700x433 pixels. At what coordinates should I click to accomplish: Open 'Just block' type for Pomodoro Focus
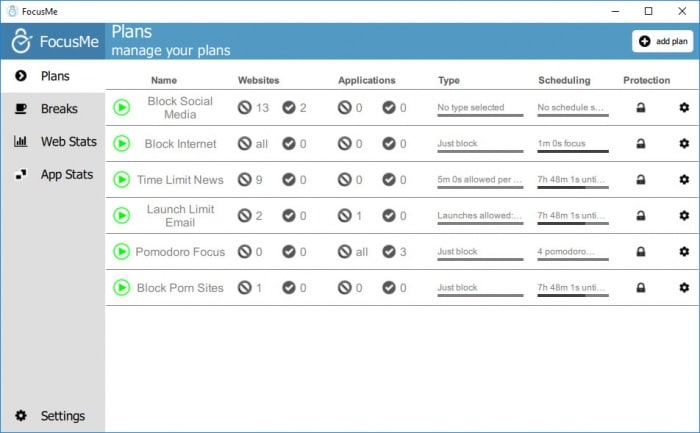point(480,253)
